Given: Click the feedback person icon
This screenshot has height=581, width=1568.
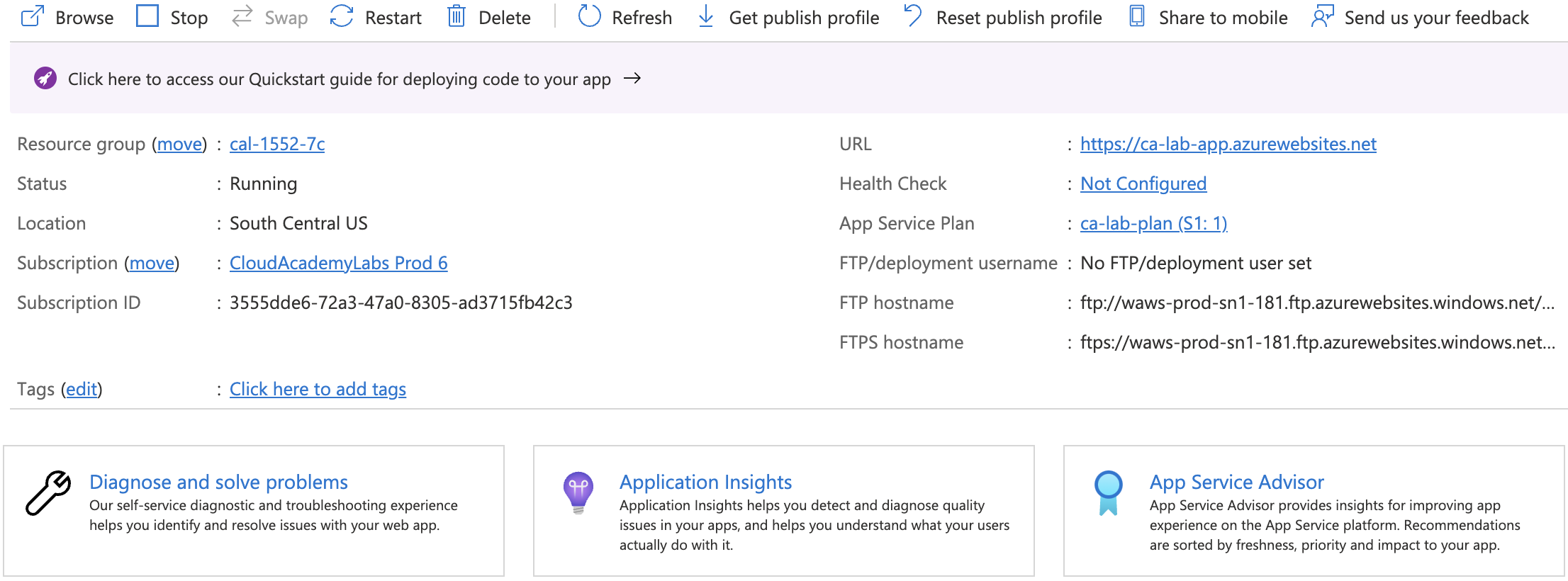Looking at the screenshot, I should (x=1323, y=16).
